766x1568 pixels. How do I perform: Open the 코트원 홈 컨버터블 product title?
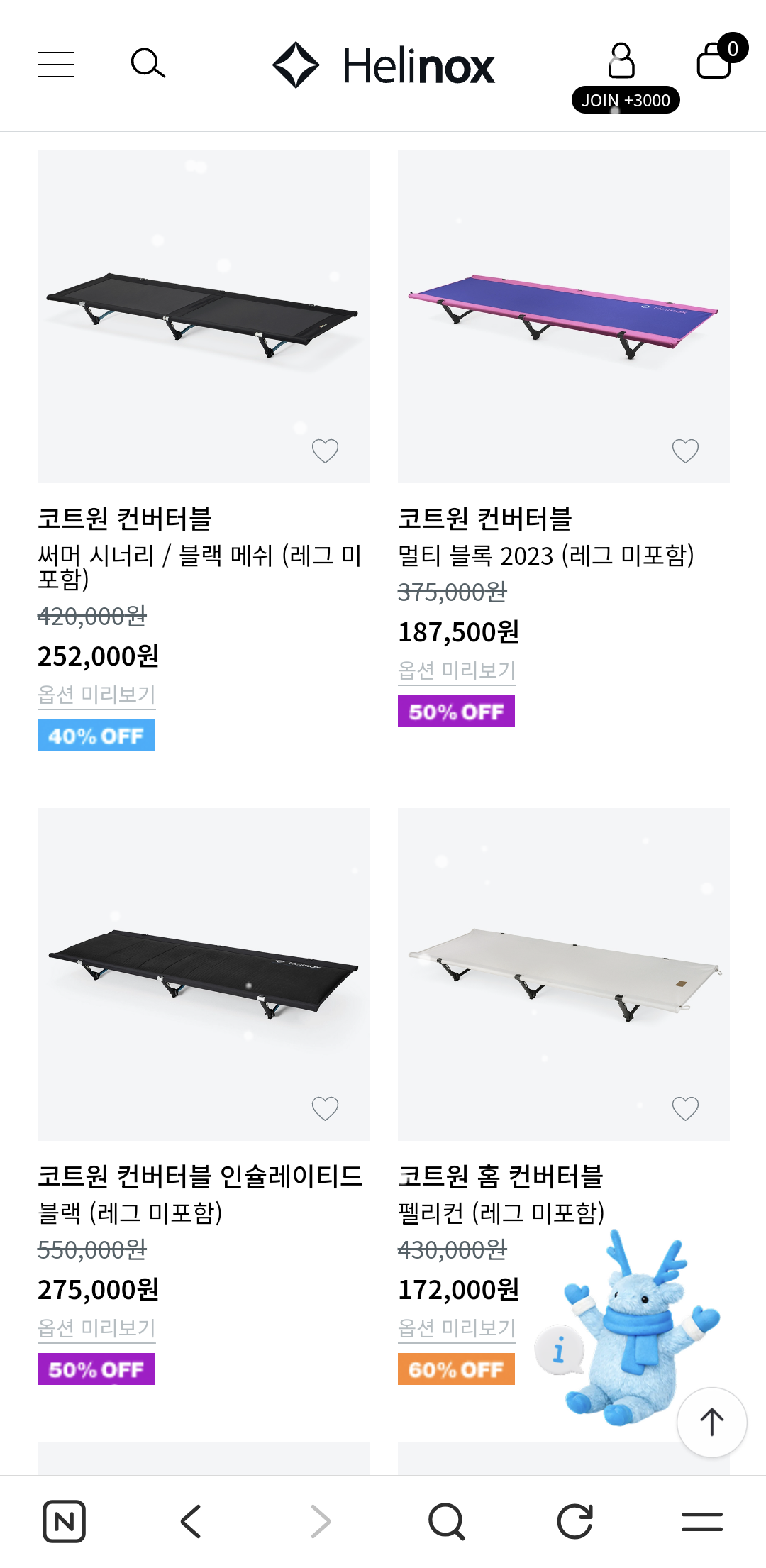(500, 1176)
